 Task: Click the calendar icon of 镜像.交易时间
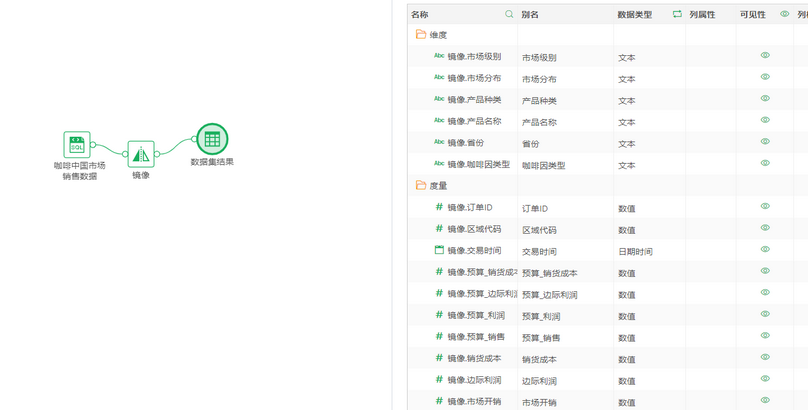point(439,250)
